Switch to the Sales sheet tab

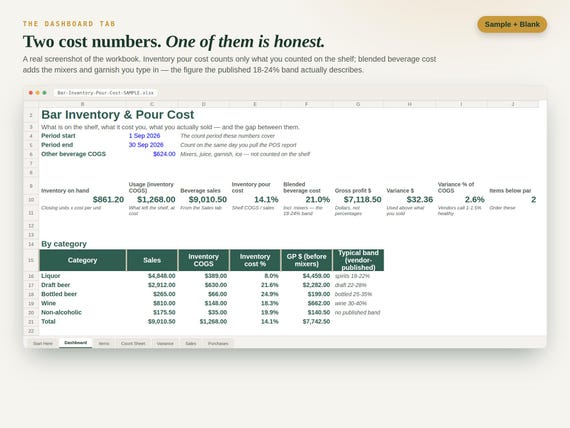191,343
